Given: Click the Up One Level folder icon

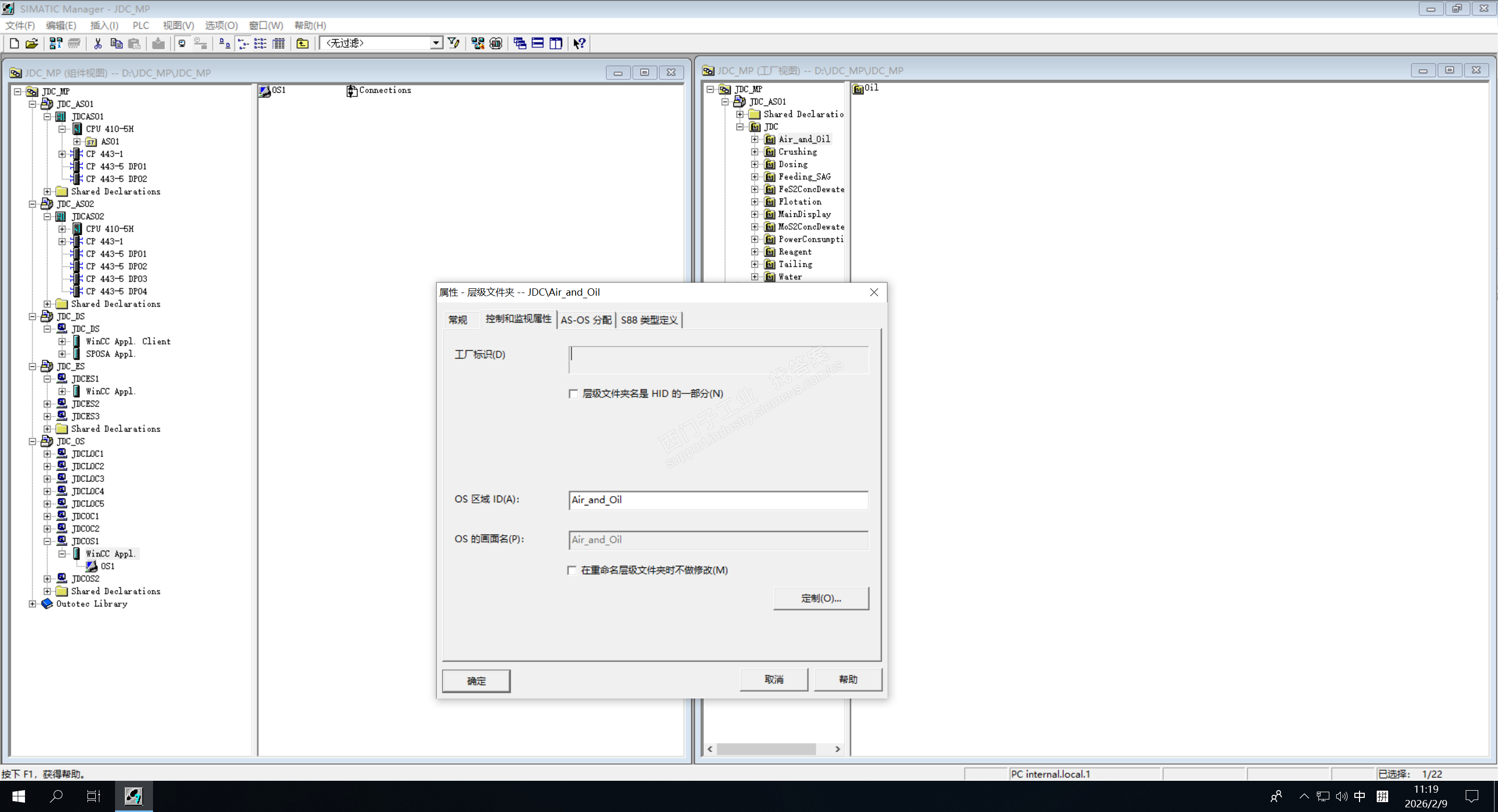Looking at the screenshot, I should 302,44.
